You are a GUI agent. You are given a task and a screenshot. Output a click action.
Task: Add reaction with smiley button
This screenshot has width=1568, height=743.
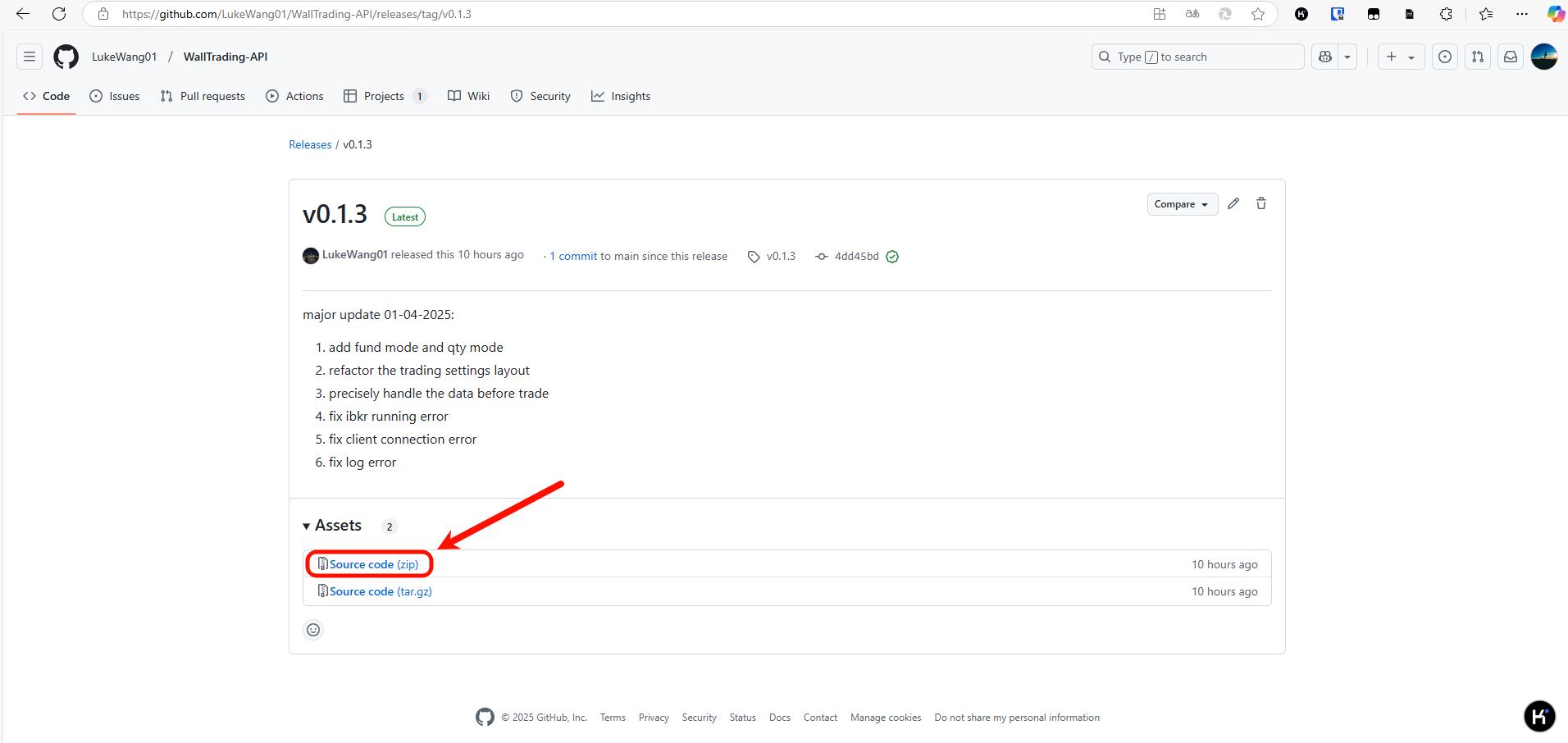[313, 630]
